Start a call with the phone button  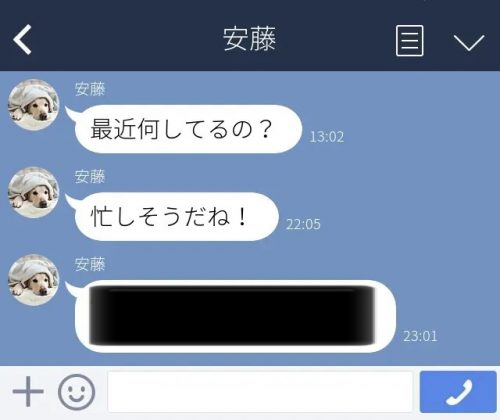pyautogui.click(x=458, y=392)
